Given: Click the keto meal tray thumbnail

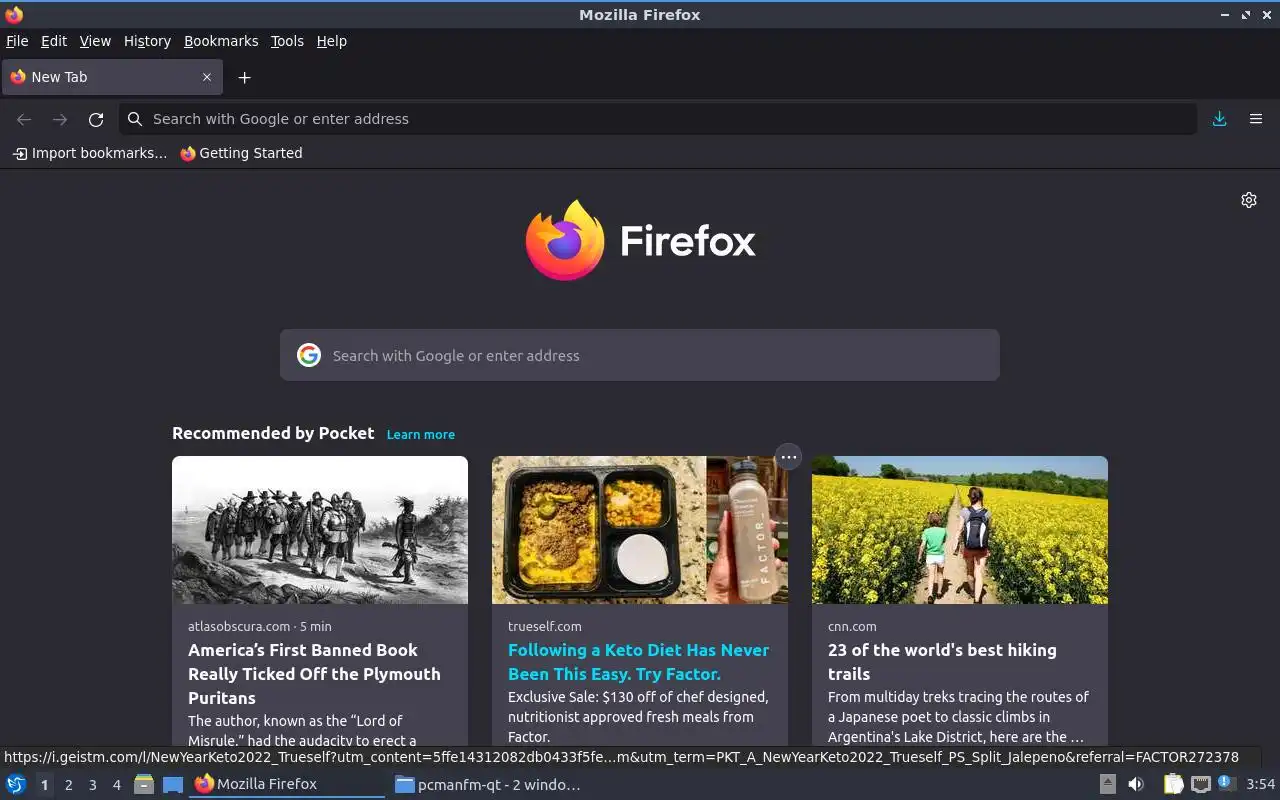Looking at the screenshot, I should coord(640,530).
